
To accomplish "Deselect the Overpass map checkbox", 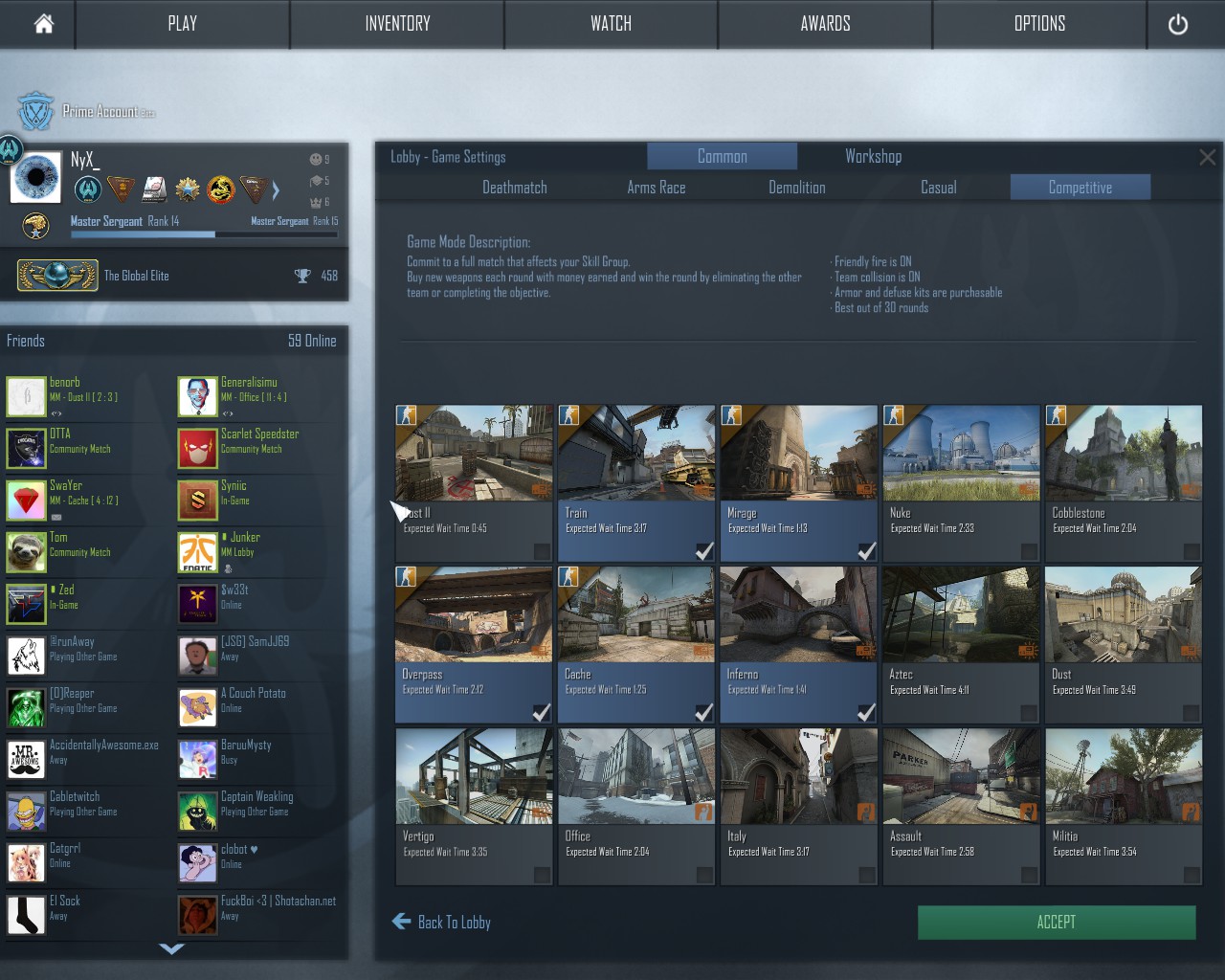I will [x=542, y=713].
